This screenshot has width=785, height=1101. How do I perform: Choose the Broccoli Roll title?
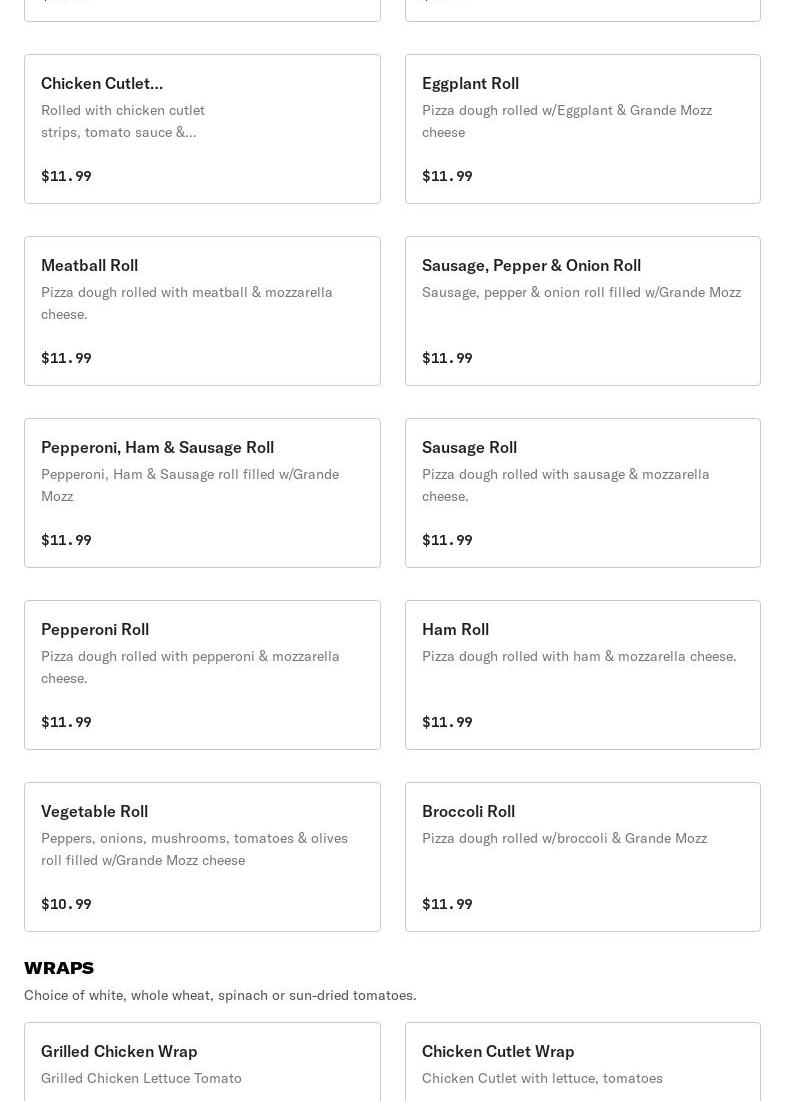pos(468,811)
